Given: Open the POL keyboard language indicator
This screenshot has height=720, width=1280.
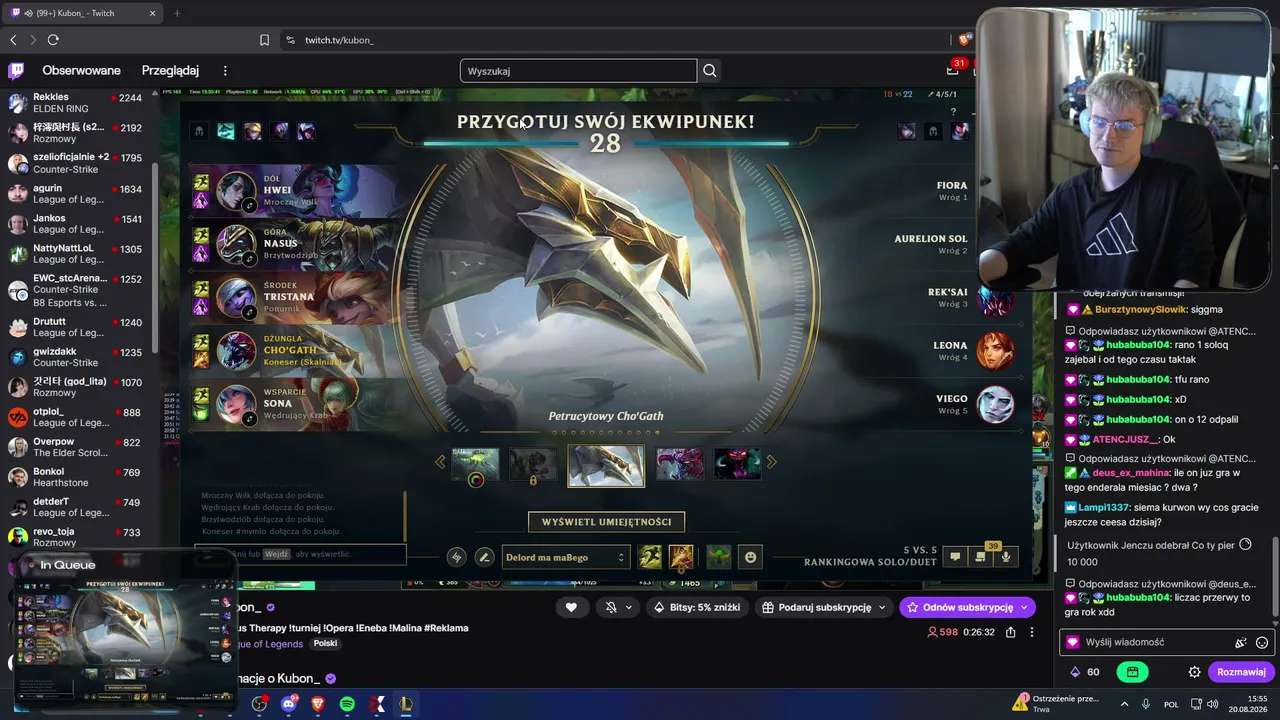Looking at the screenshot, I should (x=1171, y=704).
